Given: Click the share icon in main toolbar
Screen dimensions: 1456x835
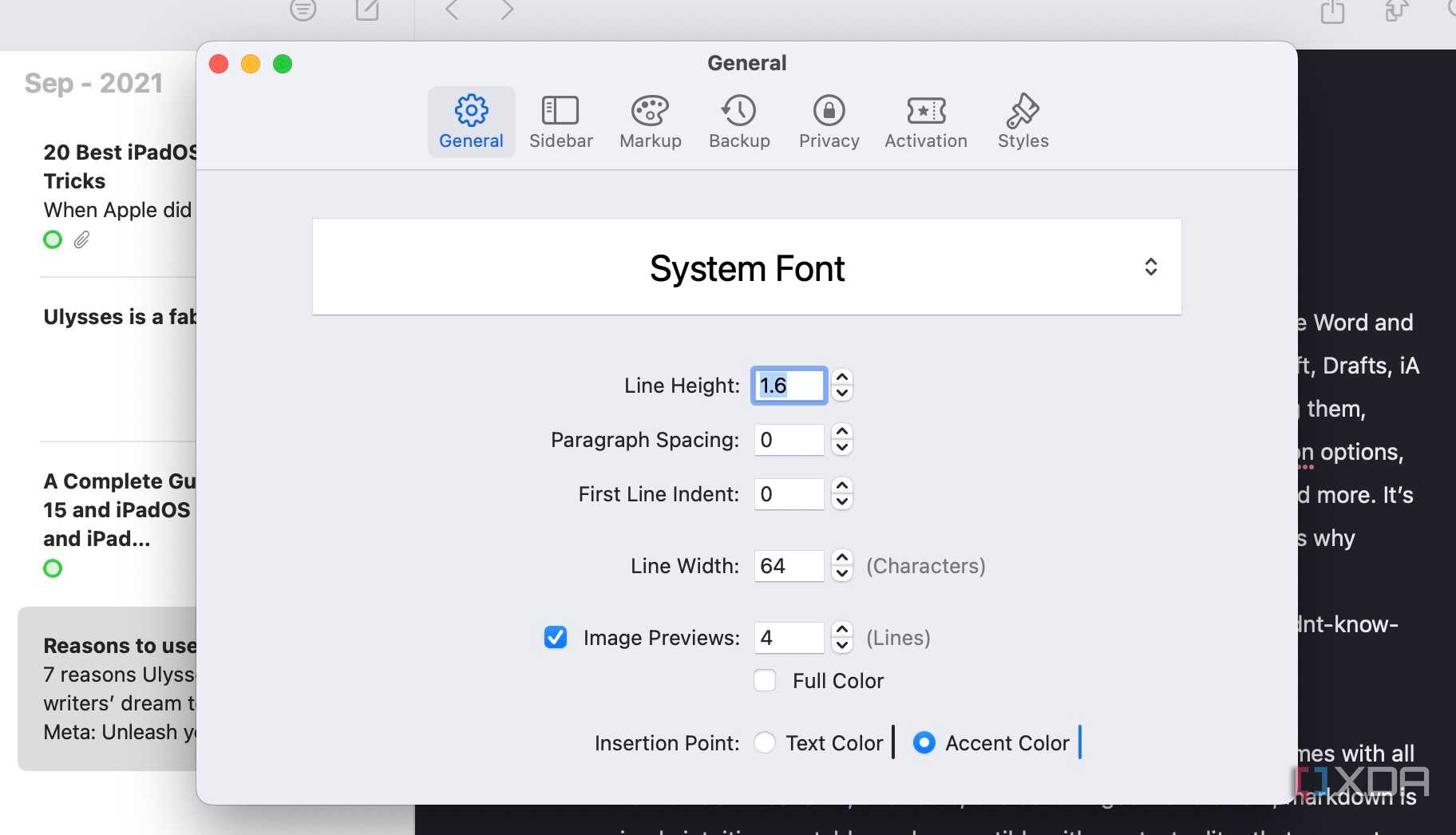Looking at the screenshot, I should [1332, 10].
